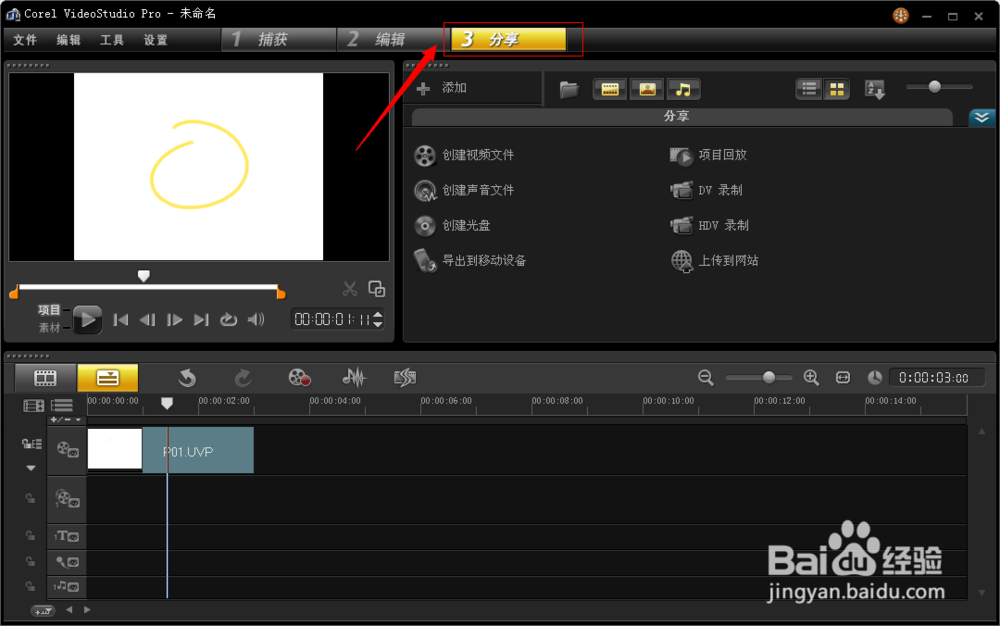Collapse the options panel chevron

pyautogui.click(x=982, y=117)
